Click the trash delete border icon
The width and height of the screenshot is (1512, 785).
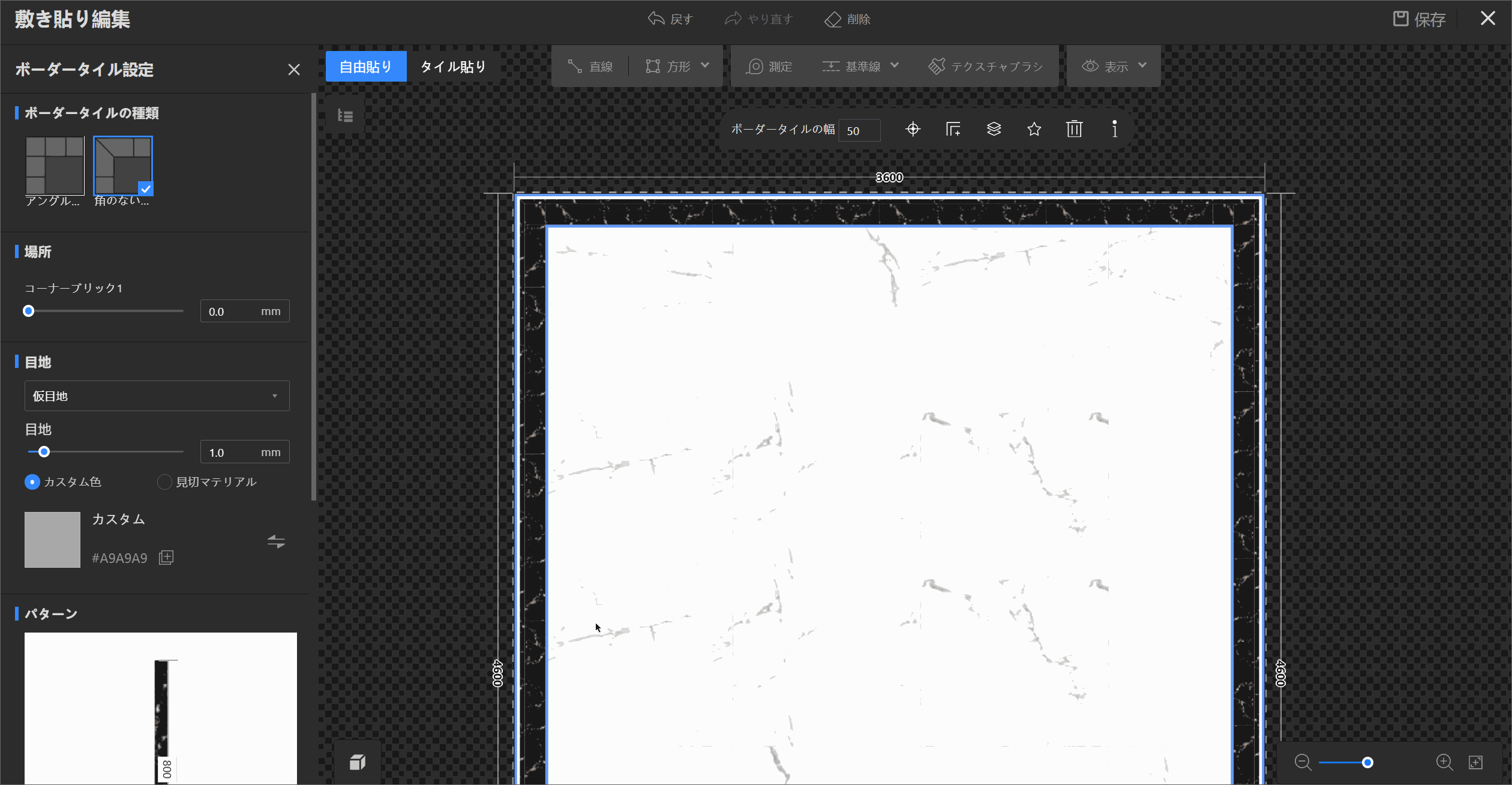[1074, 129]
